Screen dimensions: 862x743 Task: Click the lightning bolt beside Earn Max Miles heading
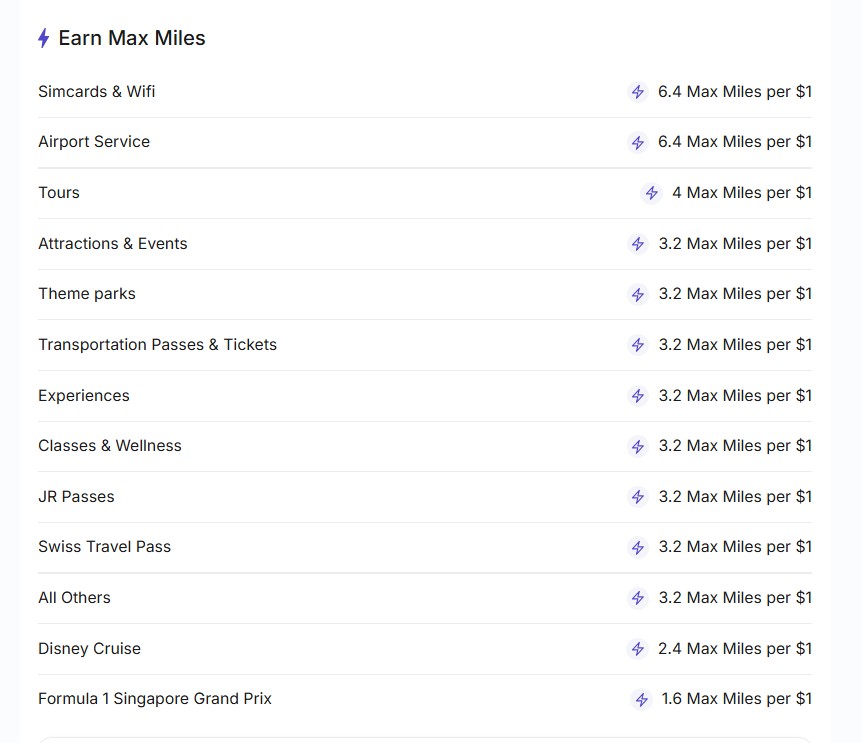[x=43, y=39]
